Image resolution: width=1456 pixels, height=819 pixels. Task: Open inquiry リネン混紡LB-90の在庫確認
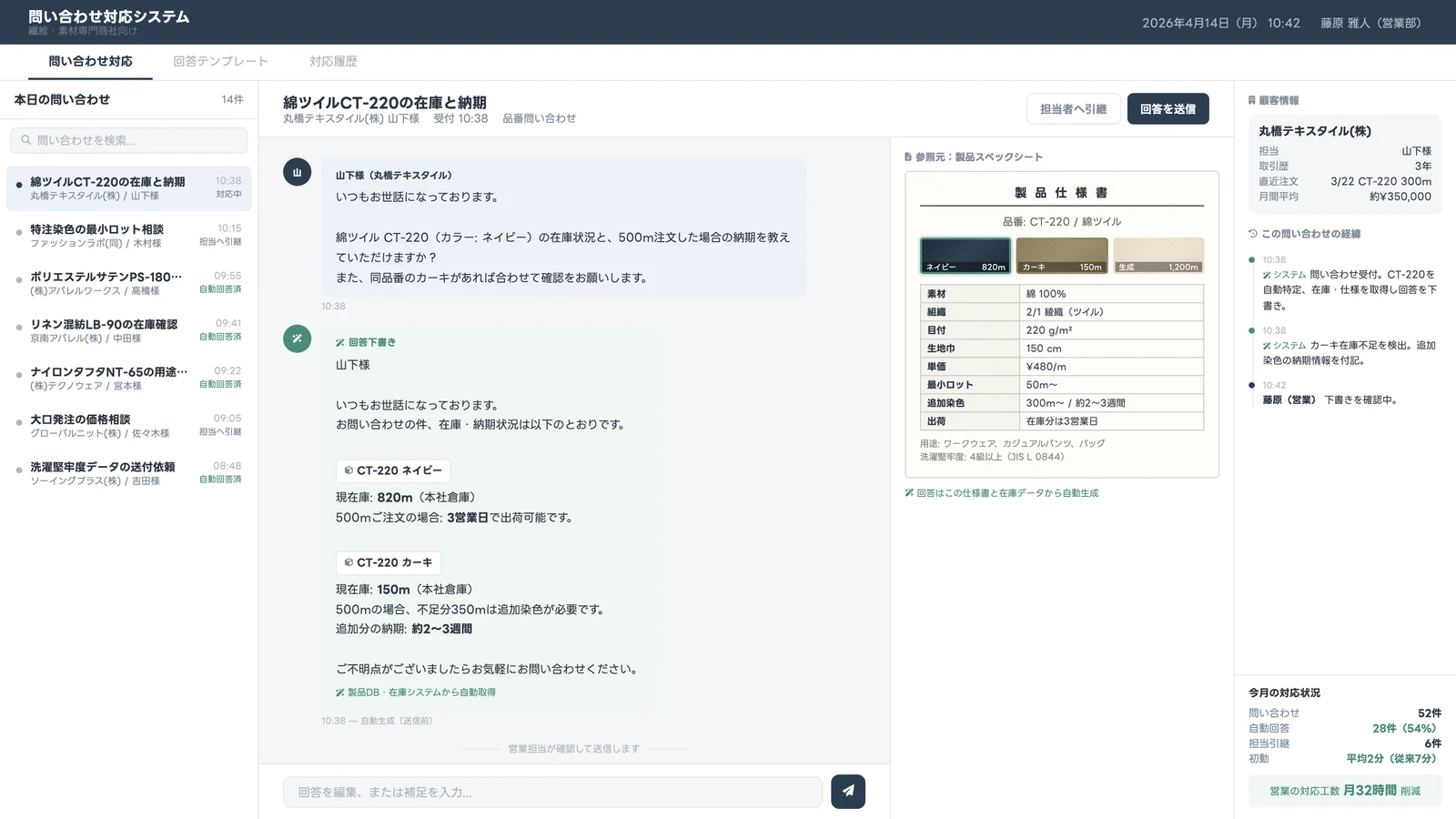[128, 330]
